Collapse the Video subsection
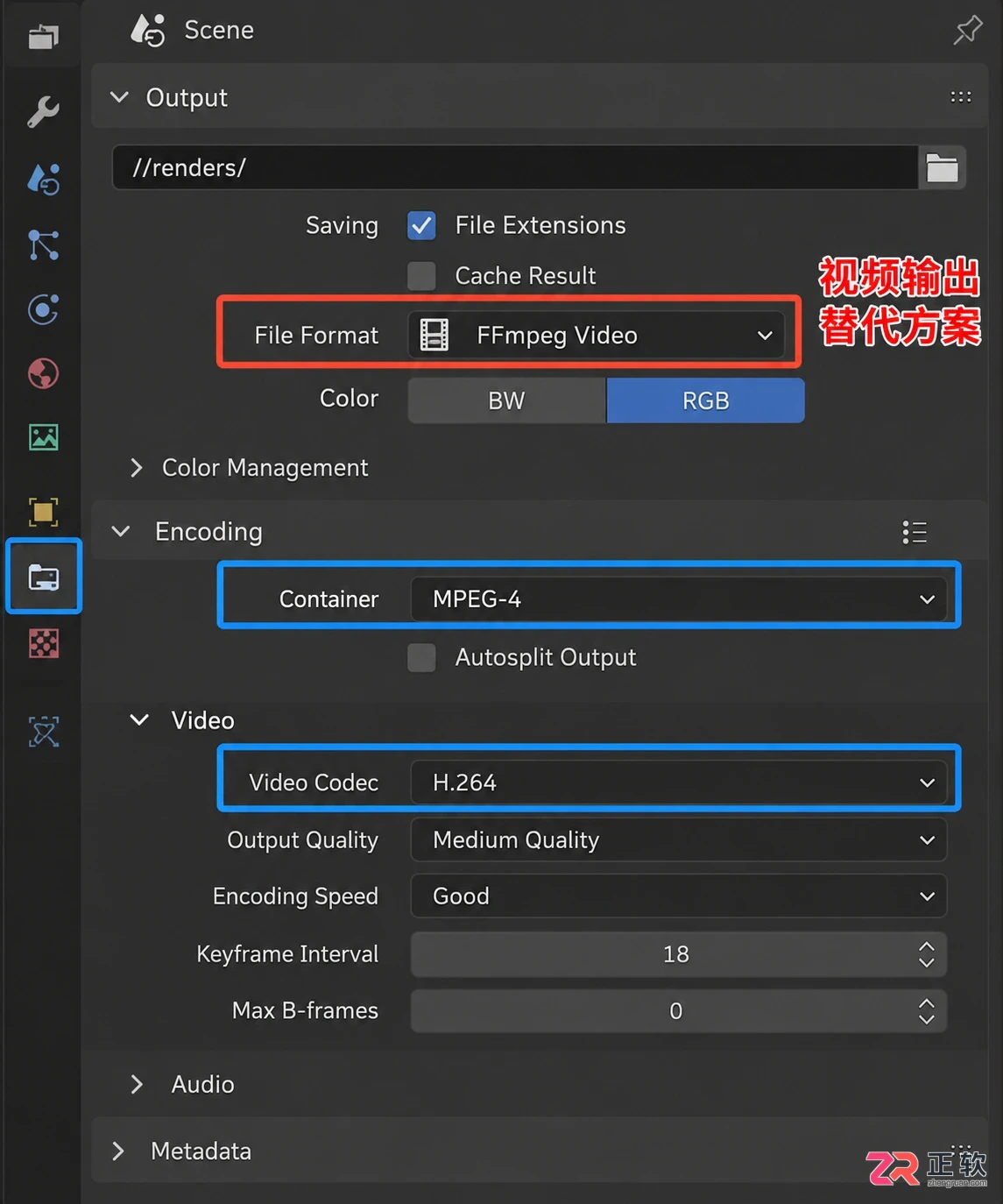Image resolution: width=1003 pixels, height=1204 pixels. point(139,720)
